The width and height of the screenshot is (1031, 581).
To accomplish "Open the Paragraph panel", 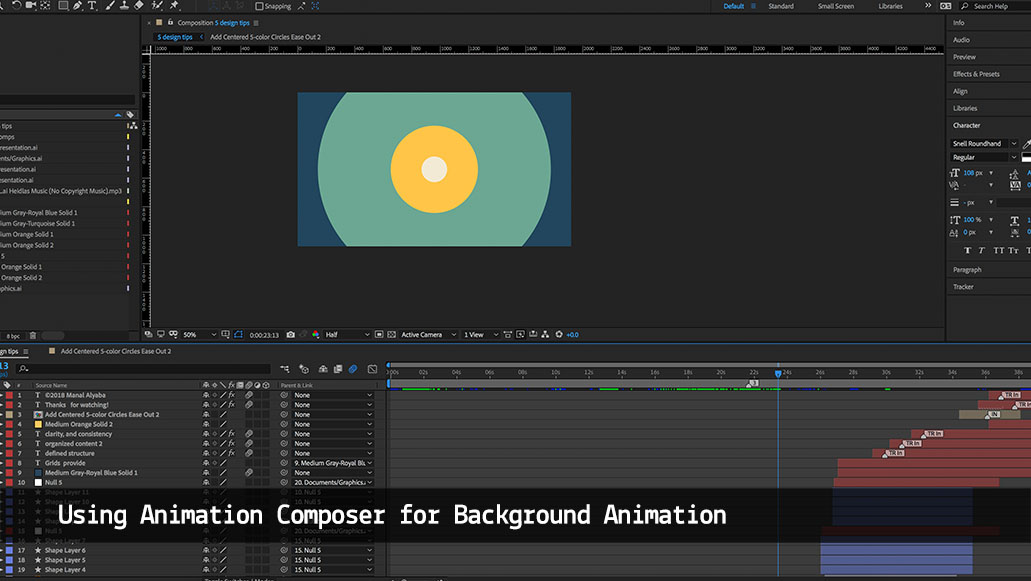I will point(967,270).
